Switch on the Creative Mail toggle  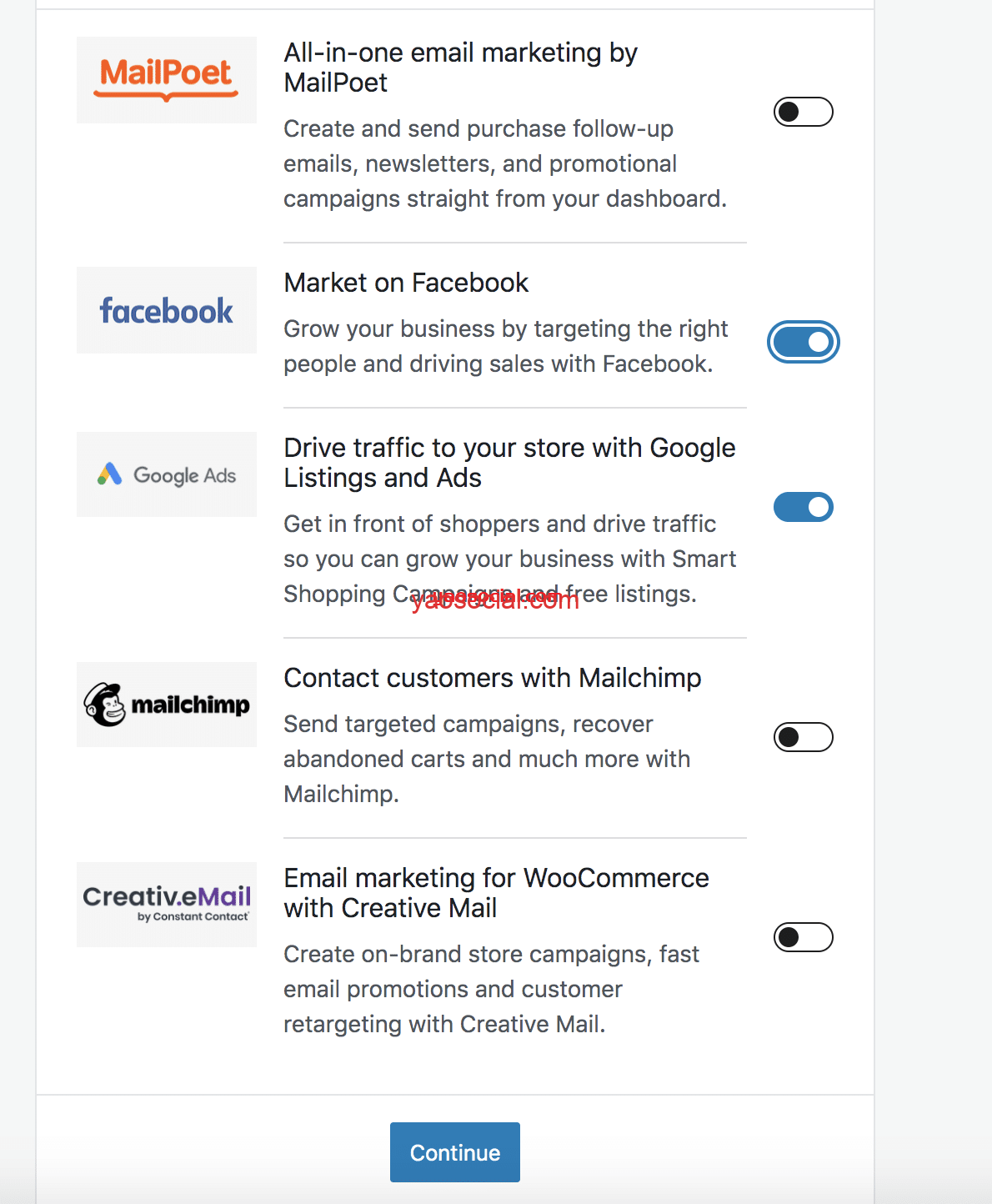tap(803, 937)
